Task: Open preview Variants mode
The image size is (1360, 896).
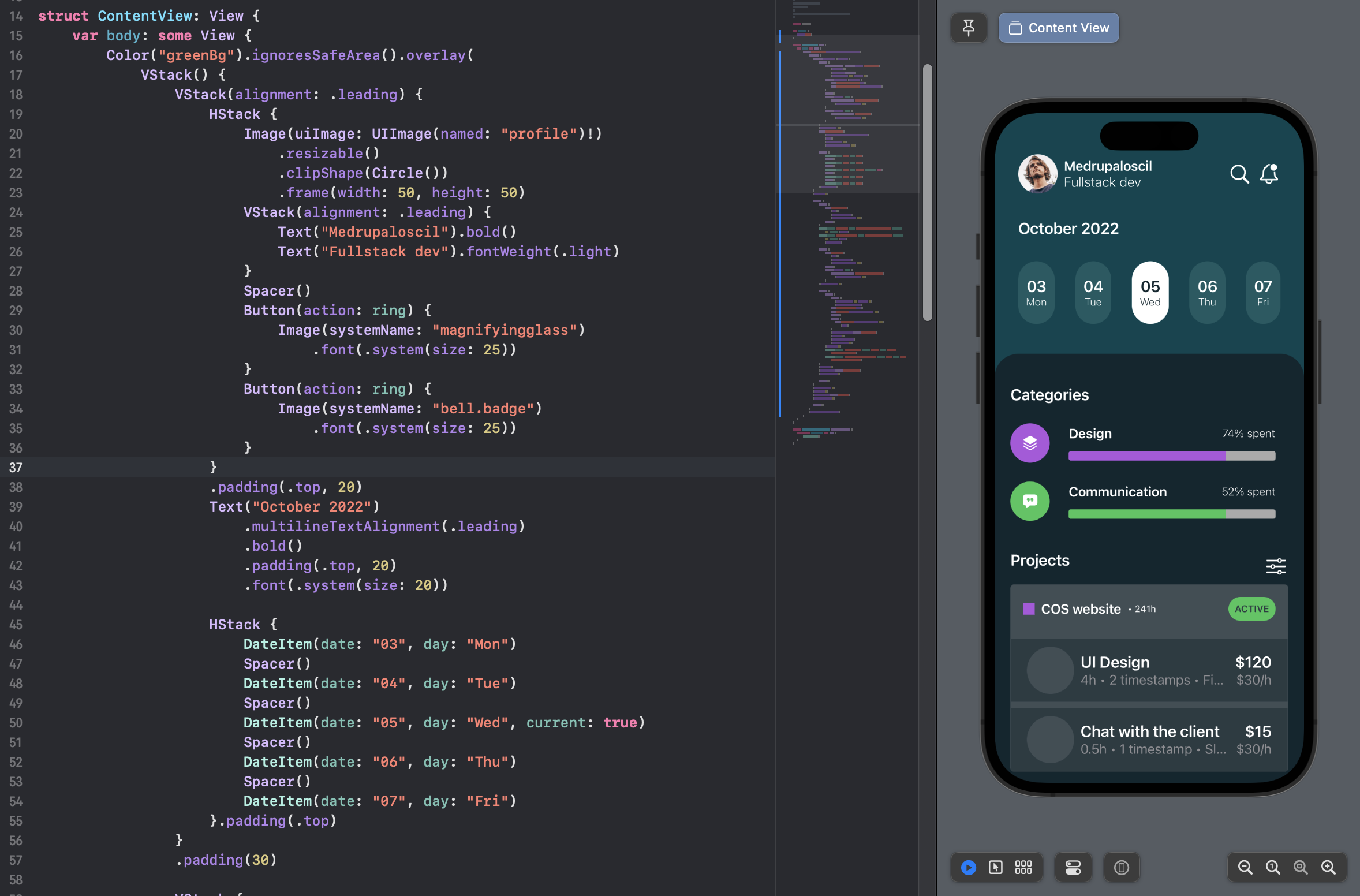Action: (1023, 867)
